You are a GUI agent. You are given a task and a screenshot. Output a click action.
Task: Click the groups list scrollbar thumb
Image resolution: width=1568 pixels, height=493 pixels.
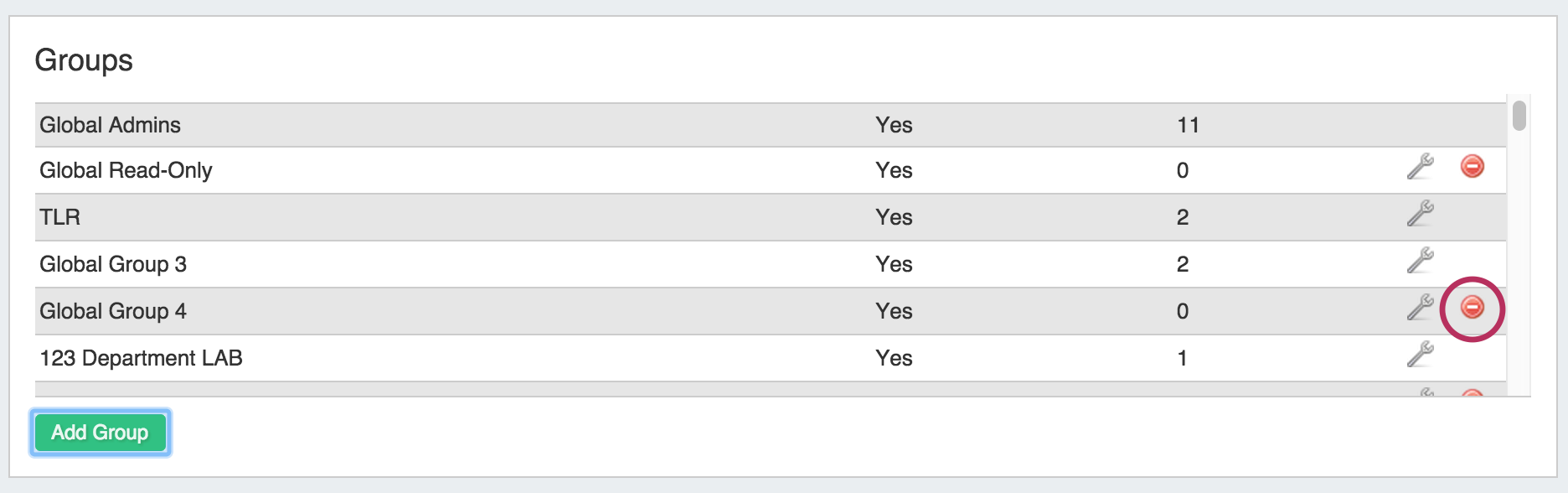point(1519,115)
